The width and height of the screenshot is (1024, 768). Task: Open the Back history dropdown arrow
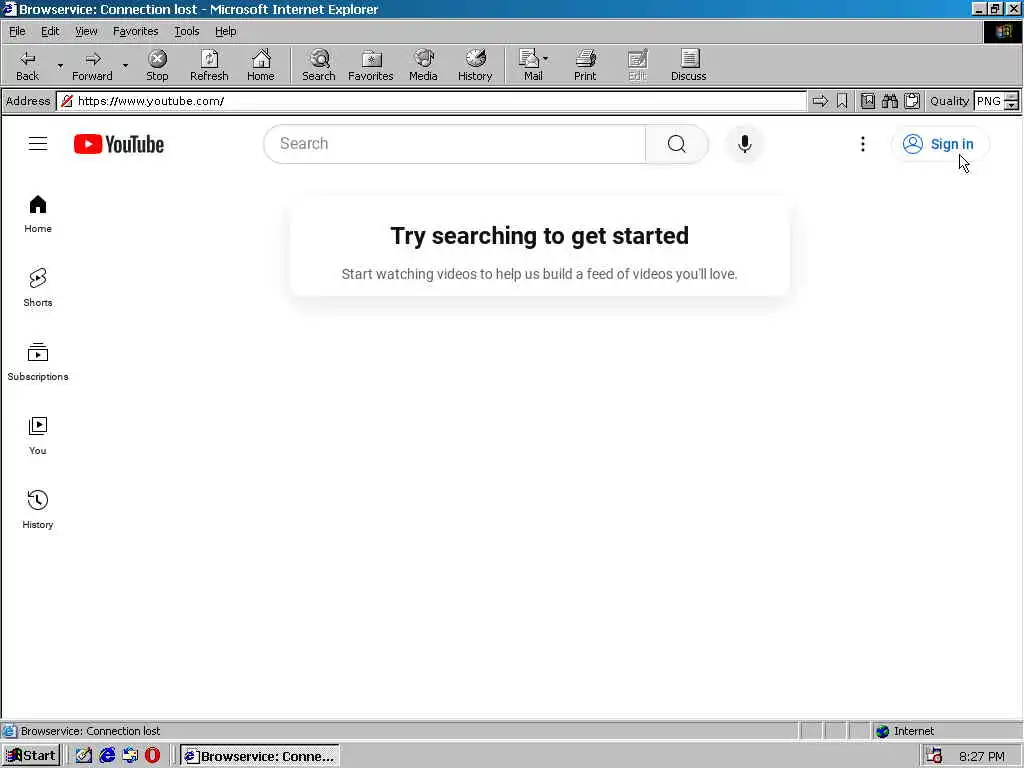point(60,65)
